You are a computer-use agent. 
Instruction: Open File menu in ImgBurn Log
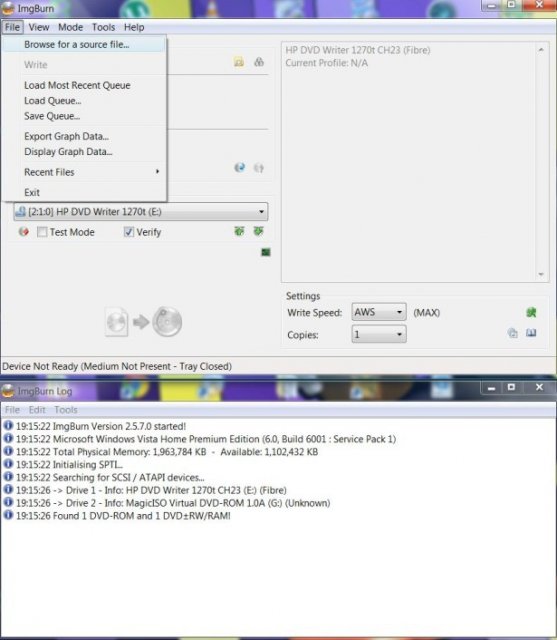[x=12, y=410]
